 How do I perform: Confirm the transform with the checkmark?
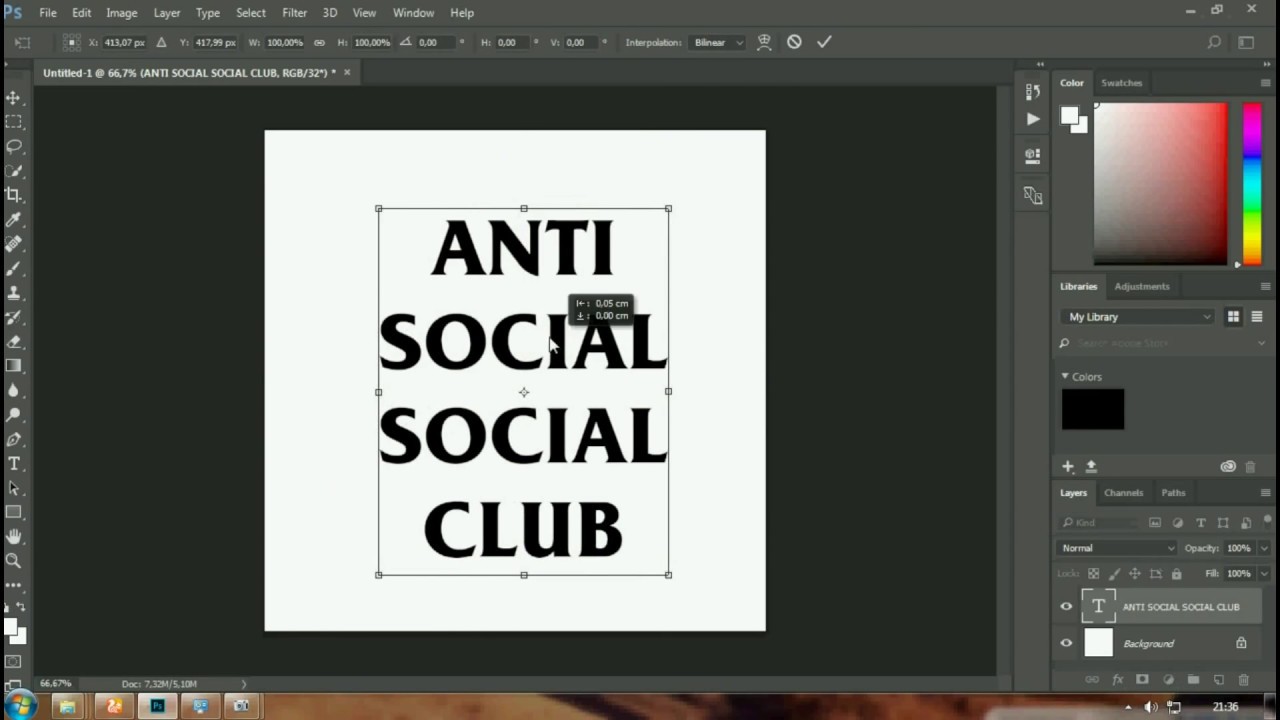tap(824, 41)
